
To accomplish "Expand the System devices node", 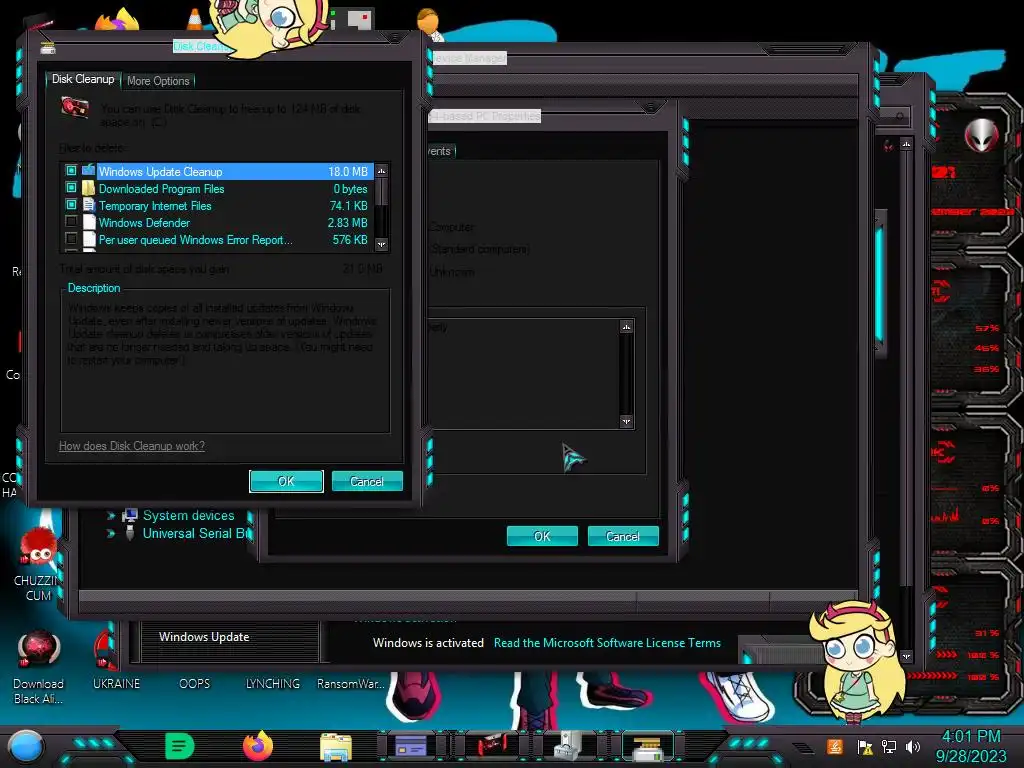I will click(x=110, y=516).
